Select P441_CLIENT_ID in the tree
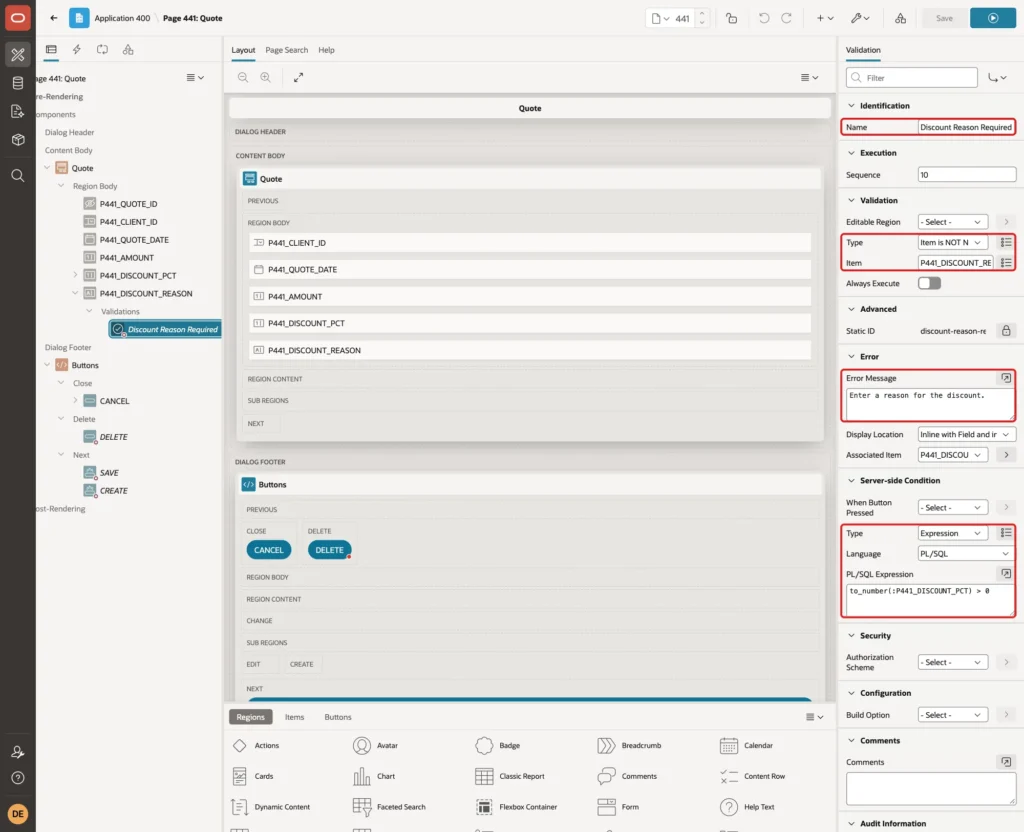The image size is (1024, 832). 128,222
